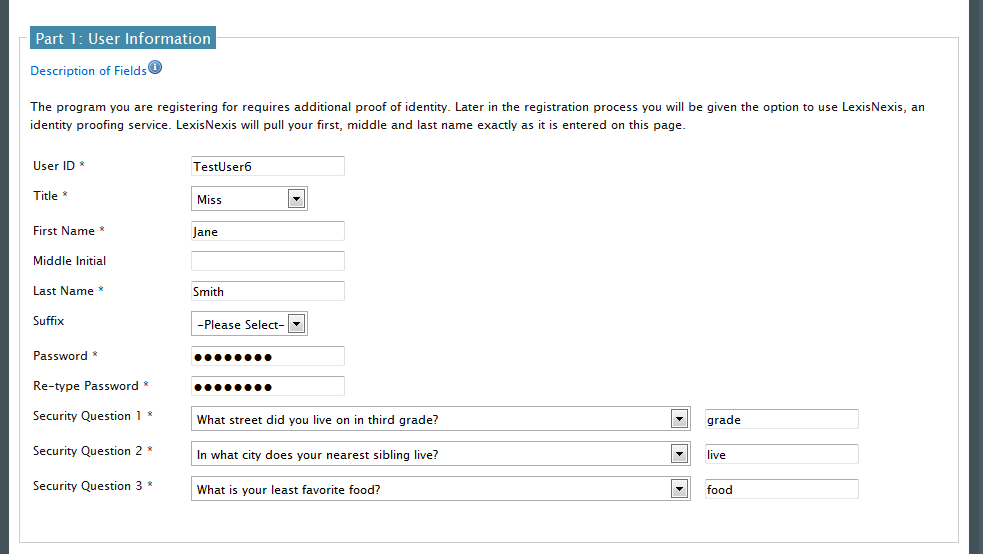Click the Suffix label text
The width and height of the screenshot is (983, 554).
pyautogui.click(x=49, y=321)
